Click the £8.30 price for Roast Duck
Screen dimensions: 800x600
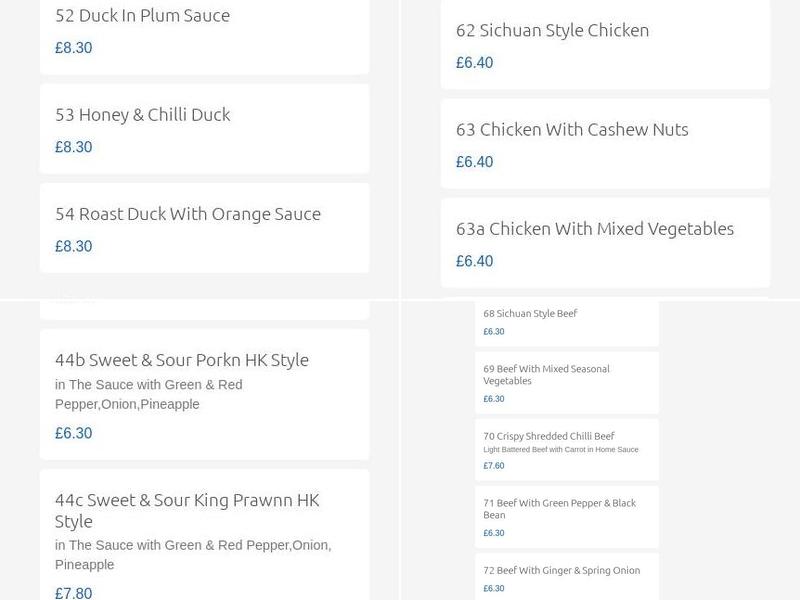(x=72, y=245)
